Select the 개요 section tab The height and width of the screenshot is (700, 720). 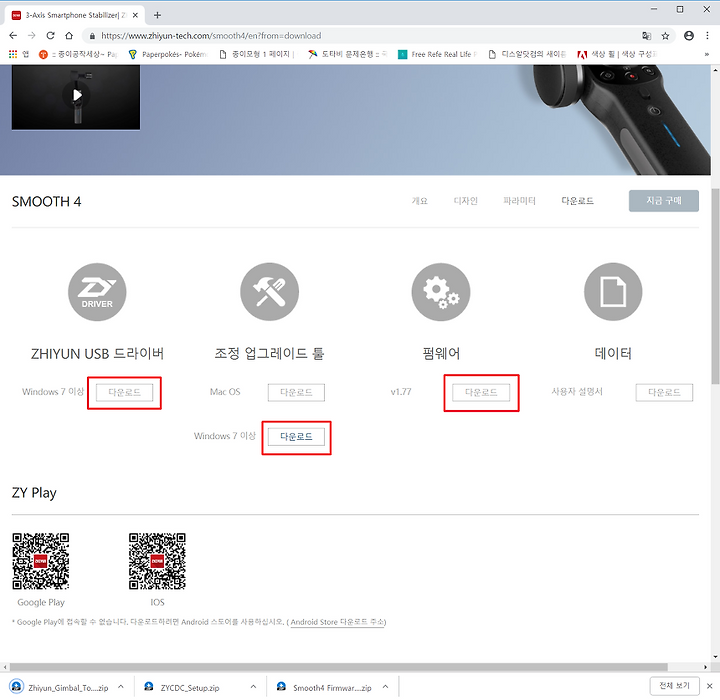pos(419,201)
